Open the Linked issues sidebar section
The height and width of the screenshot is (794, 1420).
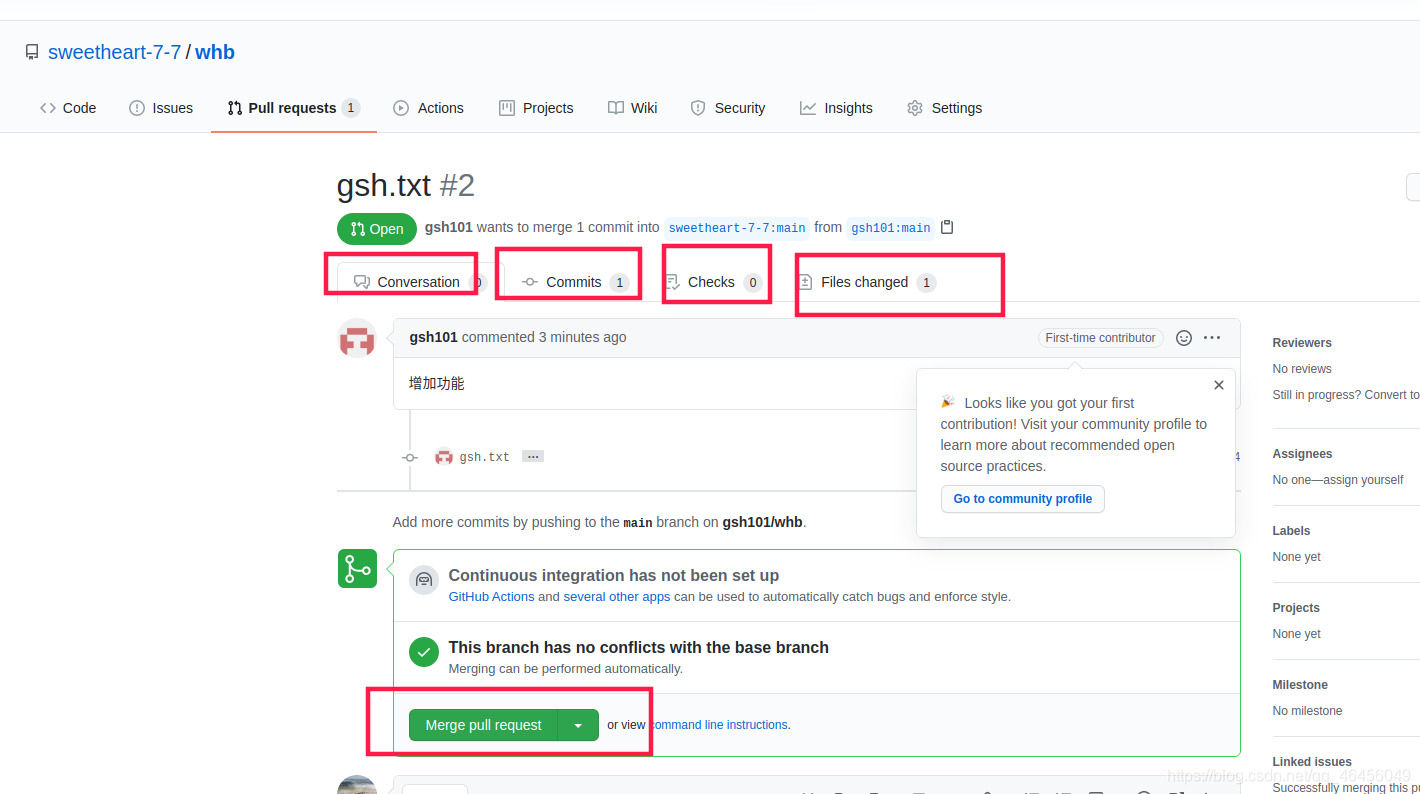click(x=1312, y=762)
